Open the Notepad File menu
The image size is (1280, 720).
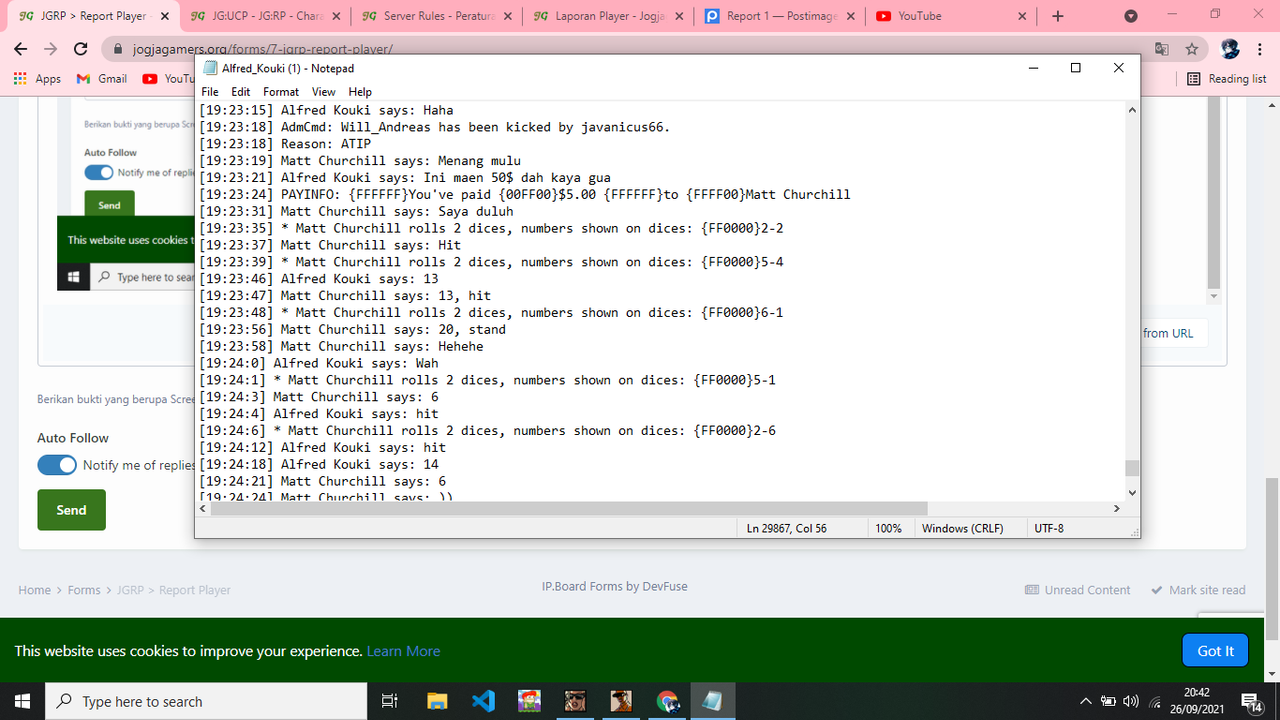209,91
